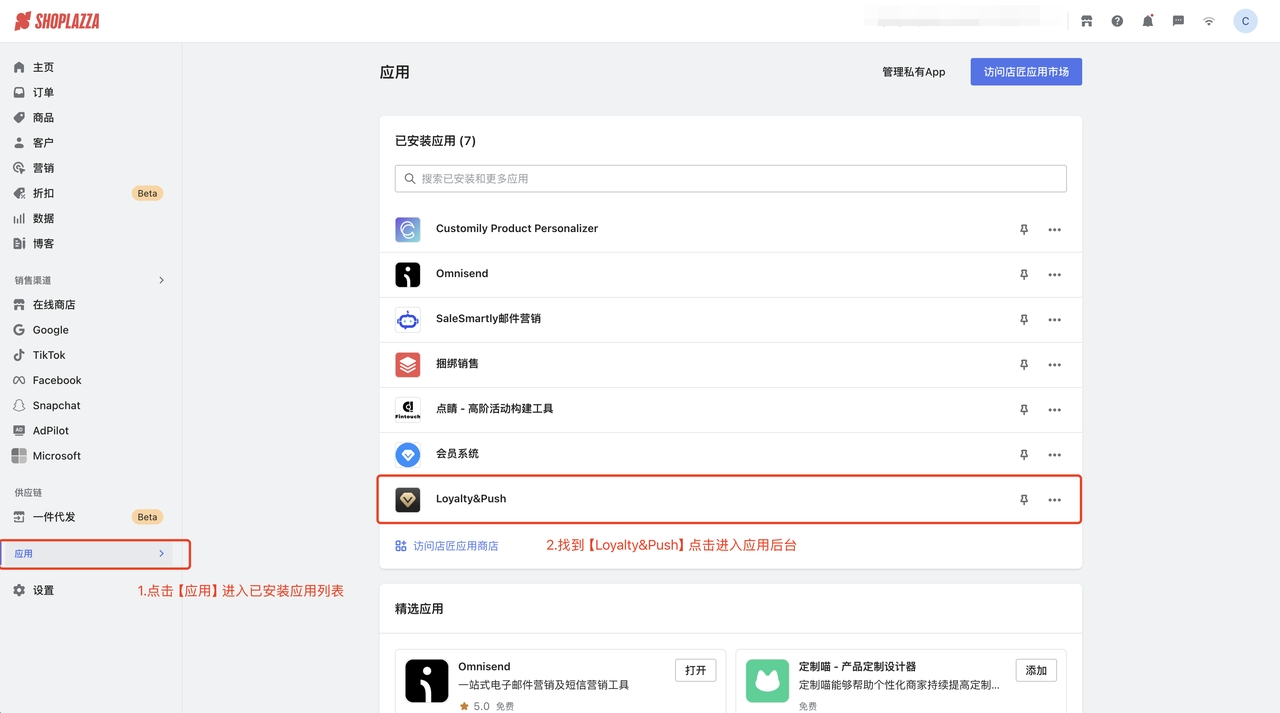Click the wifi status icon

click(x=1209, y=21)
